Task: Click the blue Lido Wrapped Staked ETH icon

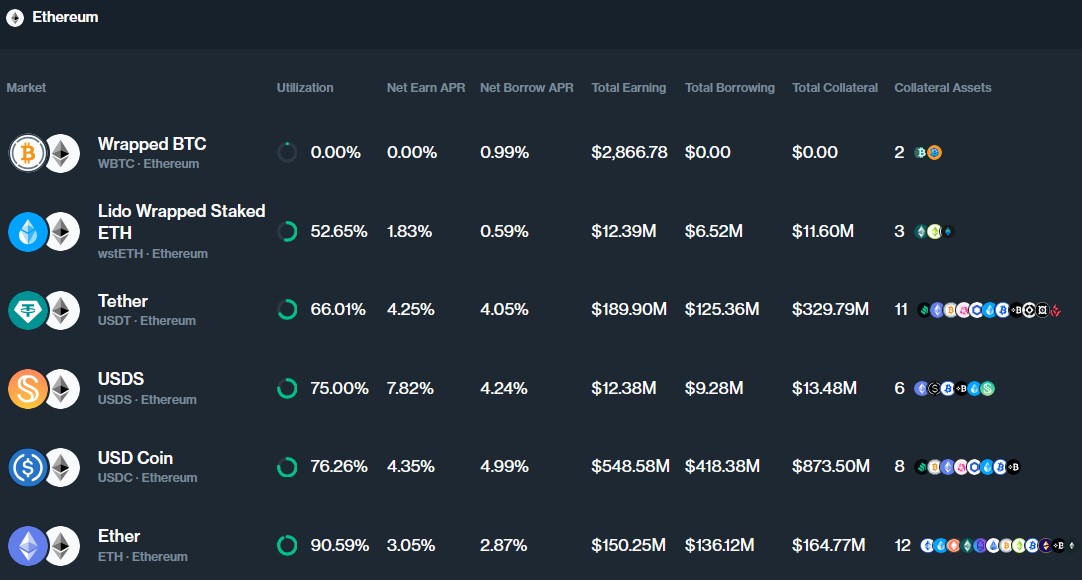Action: pyautogui.click(x=28, y=232)
